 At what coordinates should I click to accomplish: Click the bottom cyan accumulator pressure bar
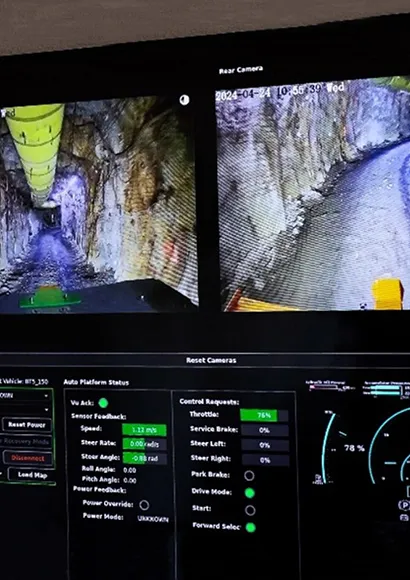[x=385, y=393]
